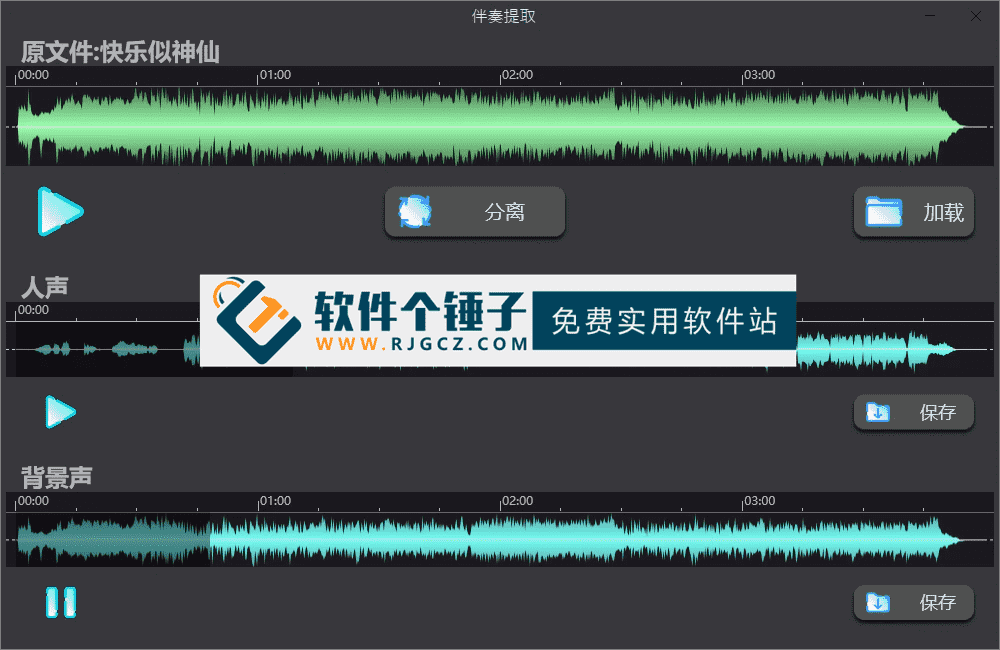The height and width of the screenshot is (650, 1000).
Task: Click the 03:00 marker on the original timeline
Action: (760, 74)
